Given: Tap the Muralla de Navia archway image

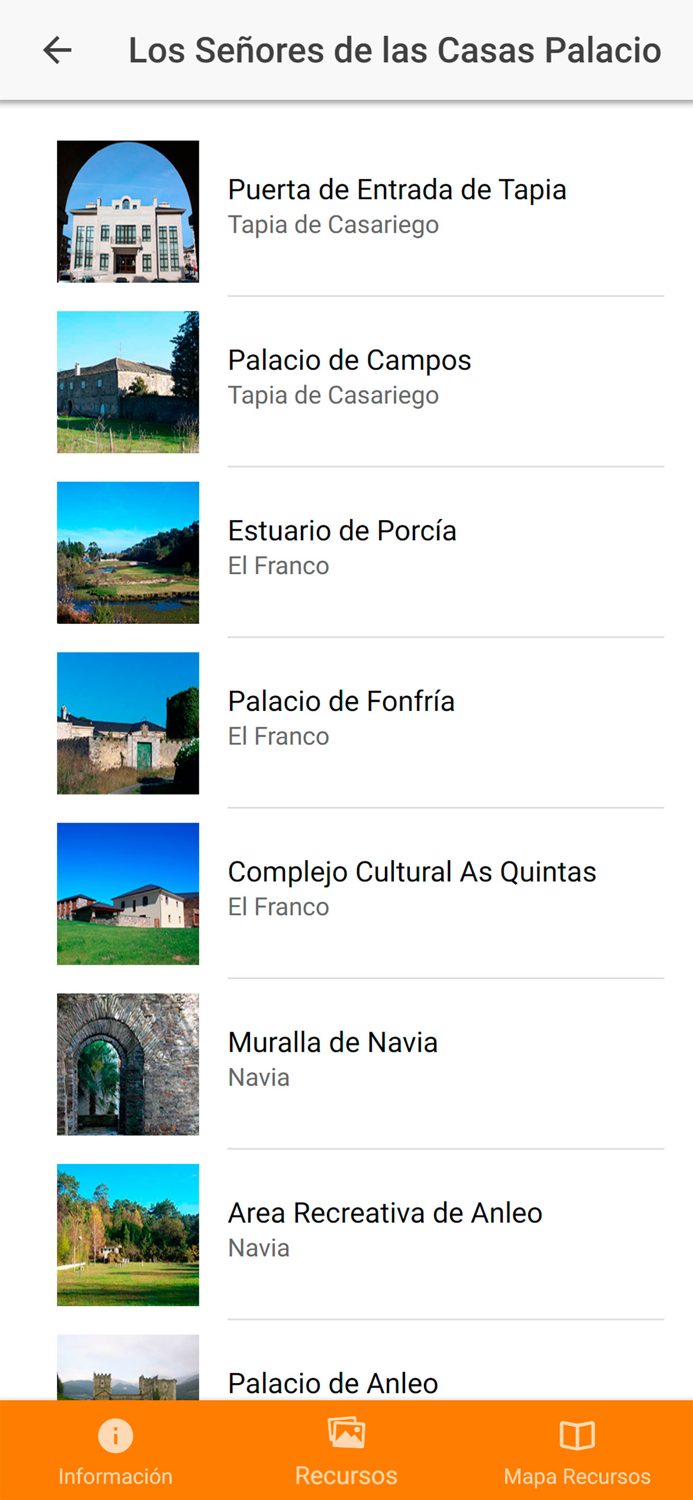Looking at the screenshot, I should 128,1063.
